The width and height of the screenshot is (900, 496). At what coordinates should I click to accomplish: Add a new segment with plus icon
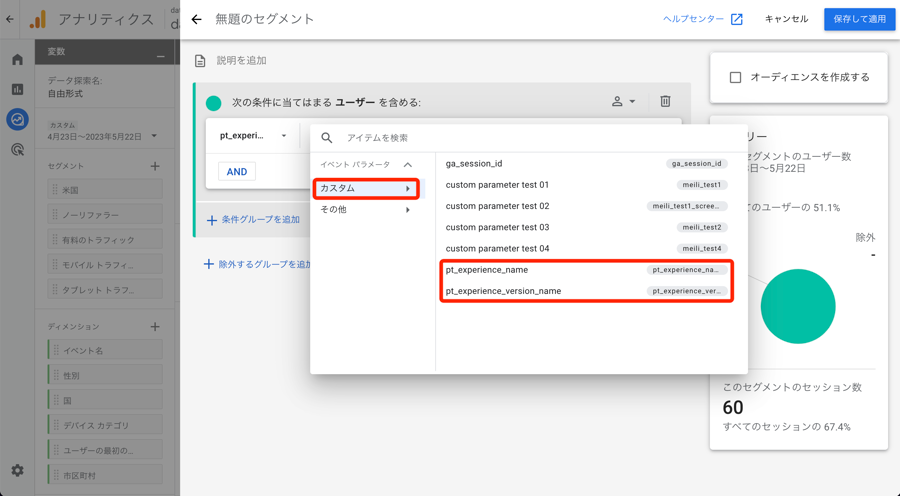[x=155, y=166]
